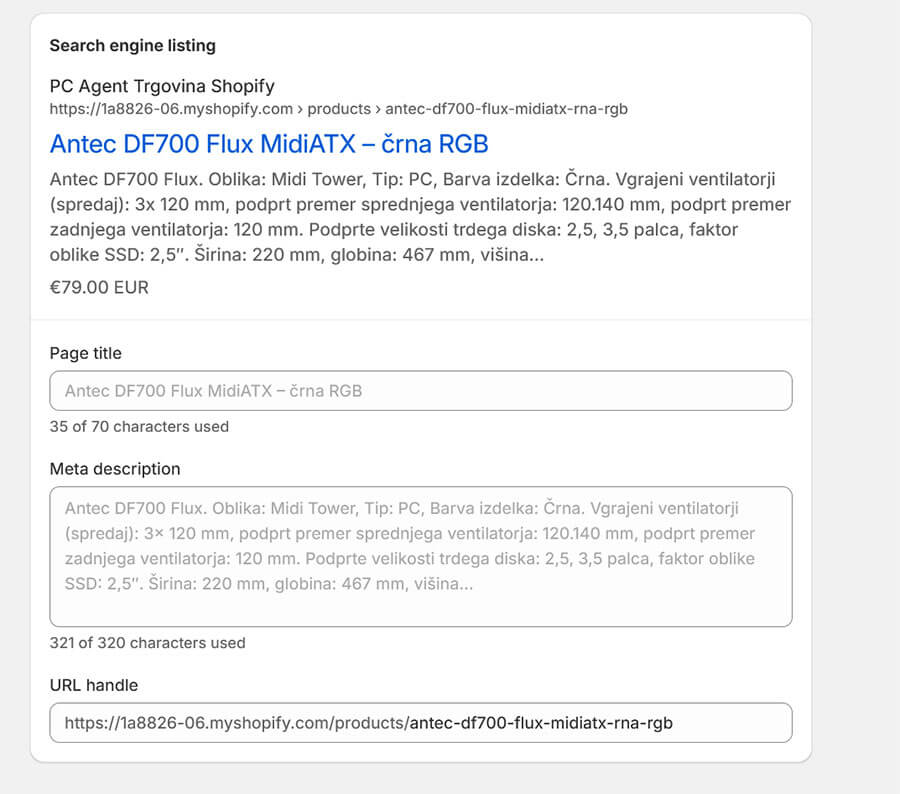Screen dimensions: 900x794
Task: Click the 'URL handle' label
Action: [x=94, y=685]
